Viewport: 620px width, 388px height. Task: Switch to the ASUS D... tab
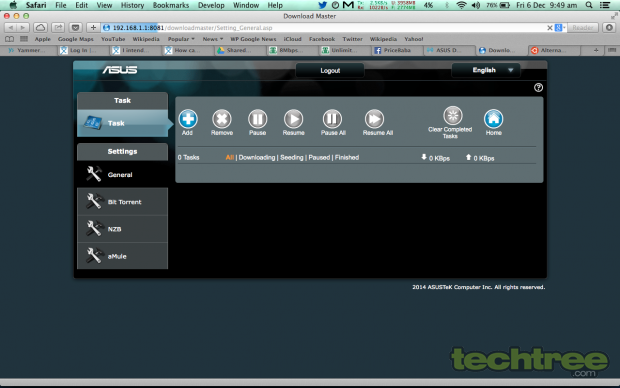click(x=449, y=50)
